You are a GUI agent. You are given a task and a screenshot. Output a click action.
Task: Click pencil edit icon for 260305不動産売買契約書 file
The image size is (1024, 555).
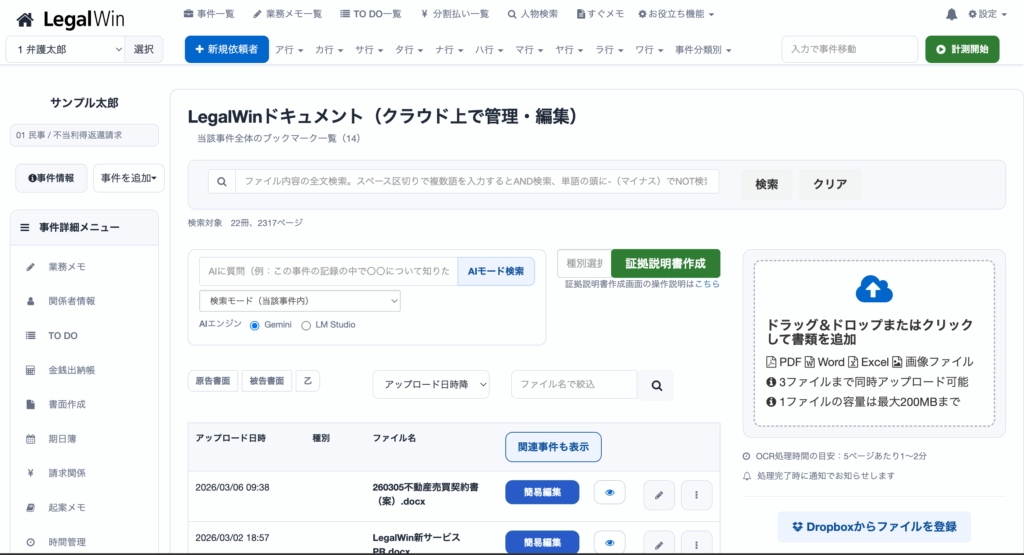[x=658, y=492]
